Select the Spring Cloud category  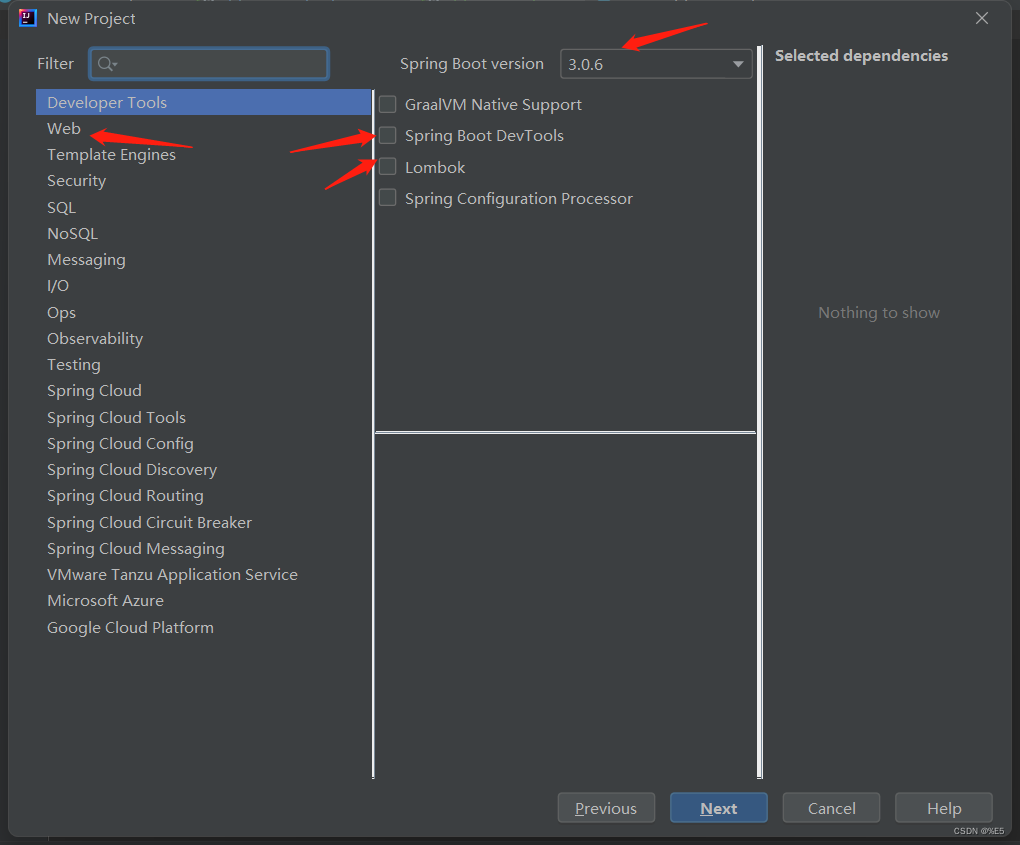click(204, 390)
